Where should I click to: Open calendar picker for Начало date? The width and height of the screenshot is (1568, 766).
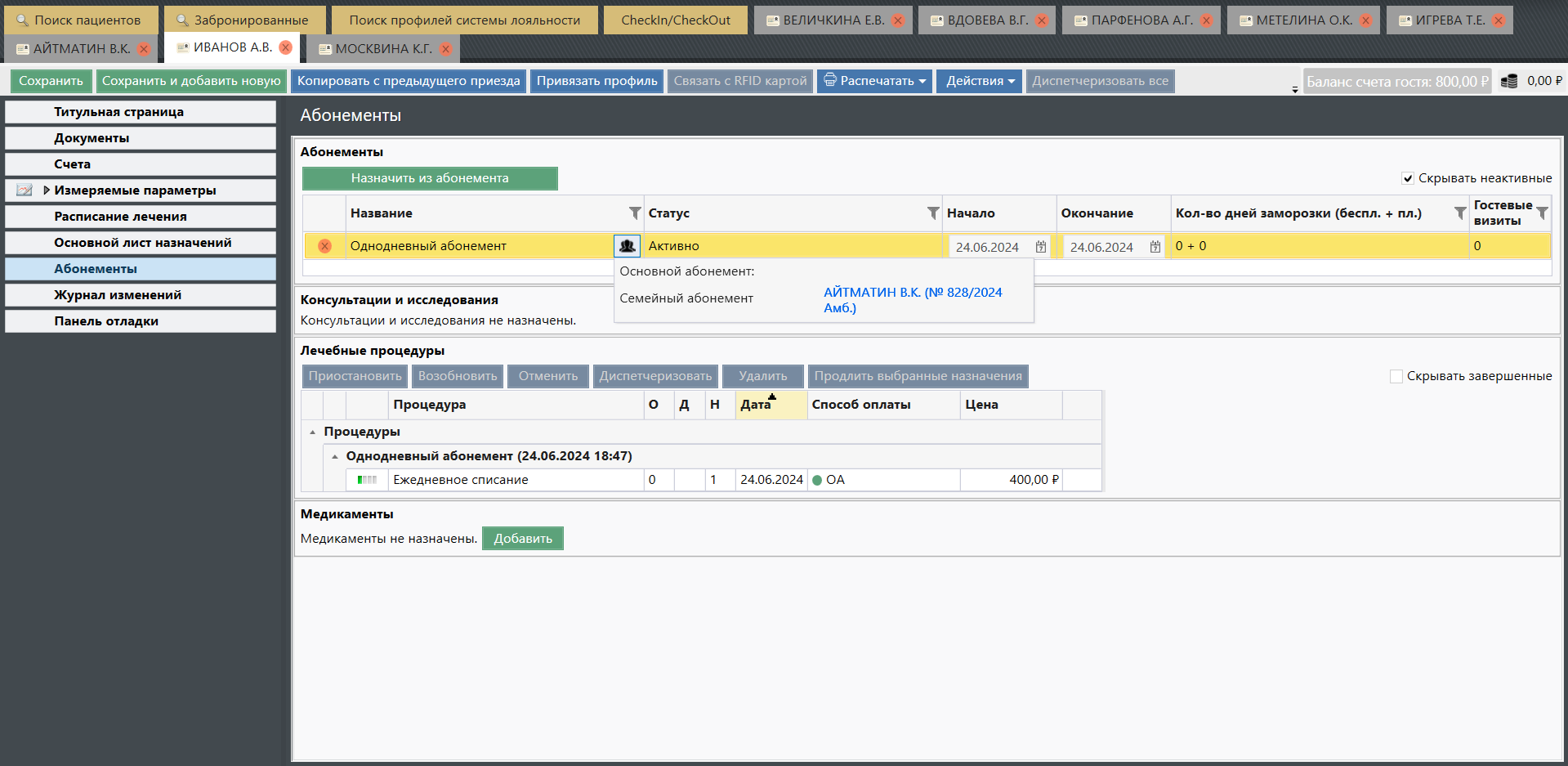click(x=1040, y=247)
